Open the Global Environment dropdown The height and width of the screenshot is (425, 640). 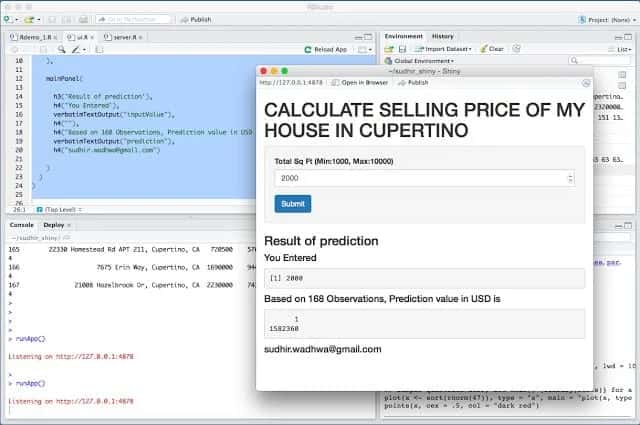click(420, 61)
